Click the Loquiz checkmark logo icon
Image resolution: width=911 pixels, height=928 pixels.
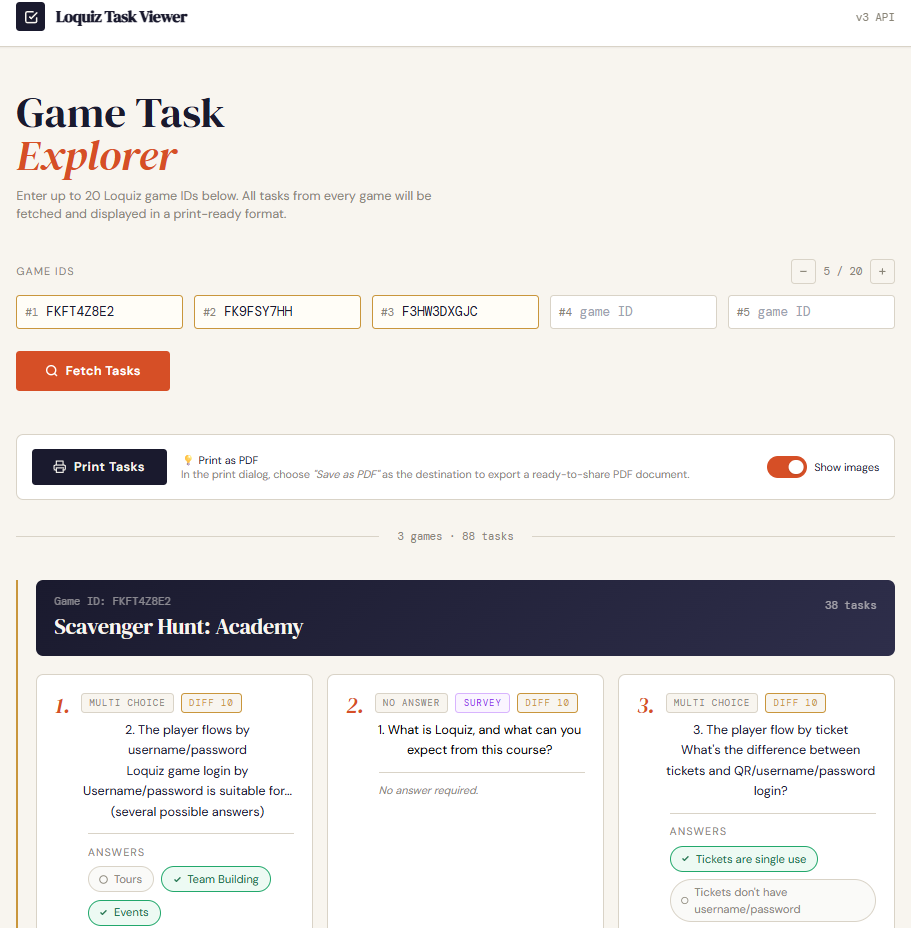coord(31,17)
